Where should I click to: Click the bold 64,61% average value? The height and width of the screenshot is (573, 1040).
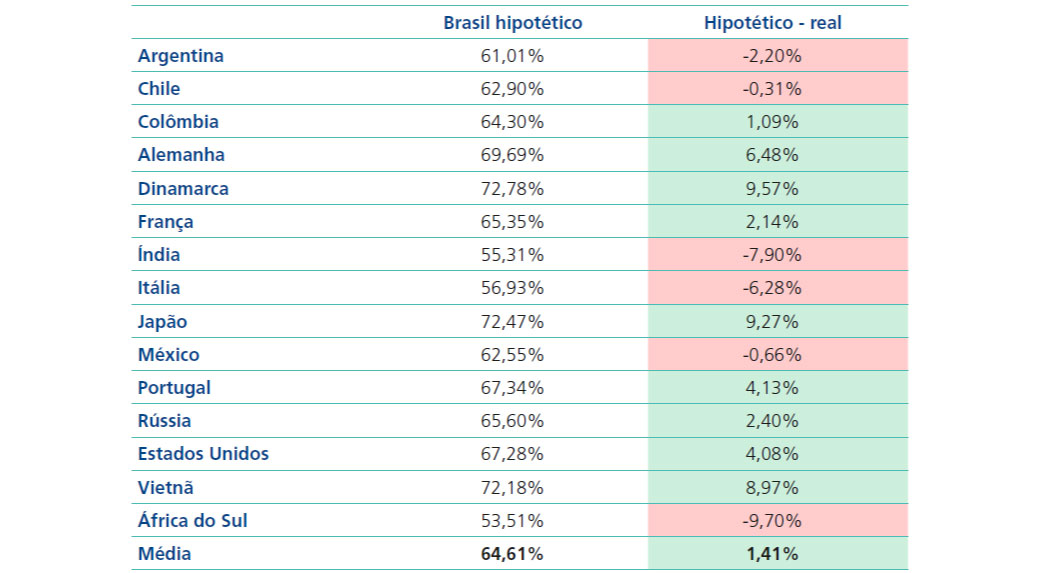click(x=512, y=554)
